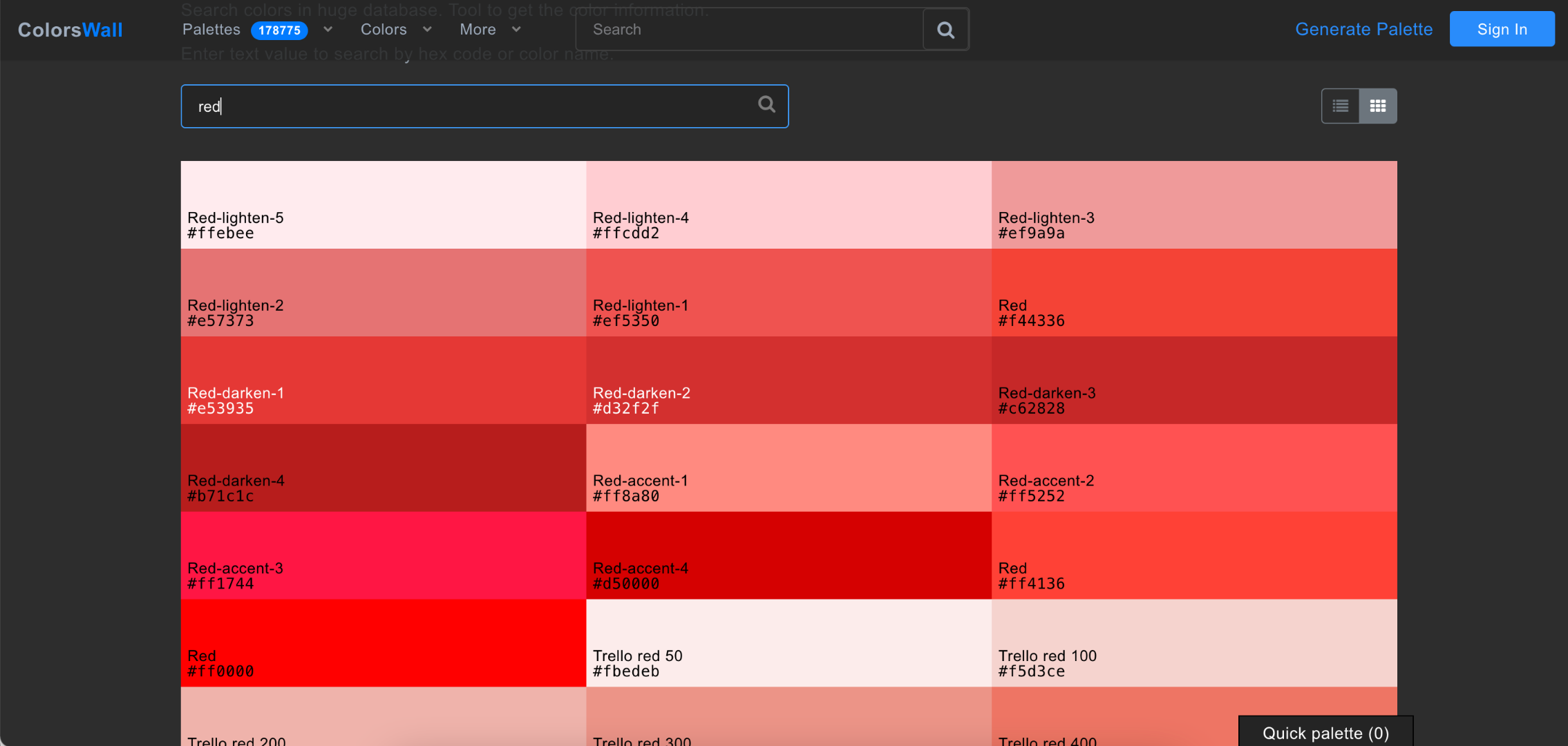This screenshot has width=1568, height=746.
Task: Click the Colors menu item
Action: [384, 29]
